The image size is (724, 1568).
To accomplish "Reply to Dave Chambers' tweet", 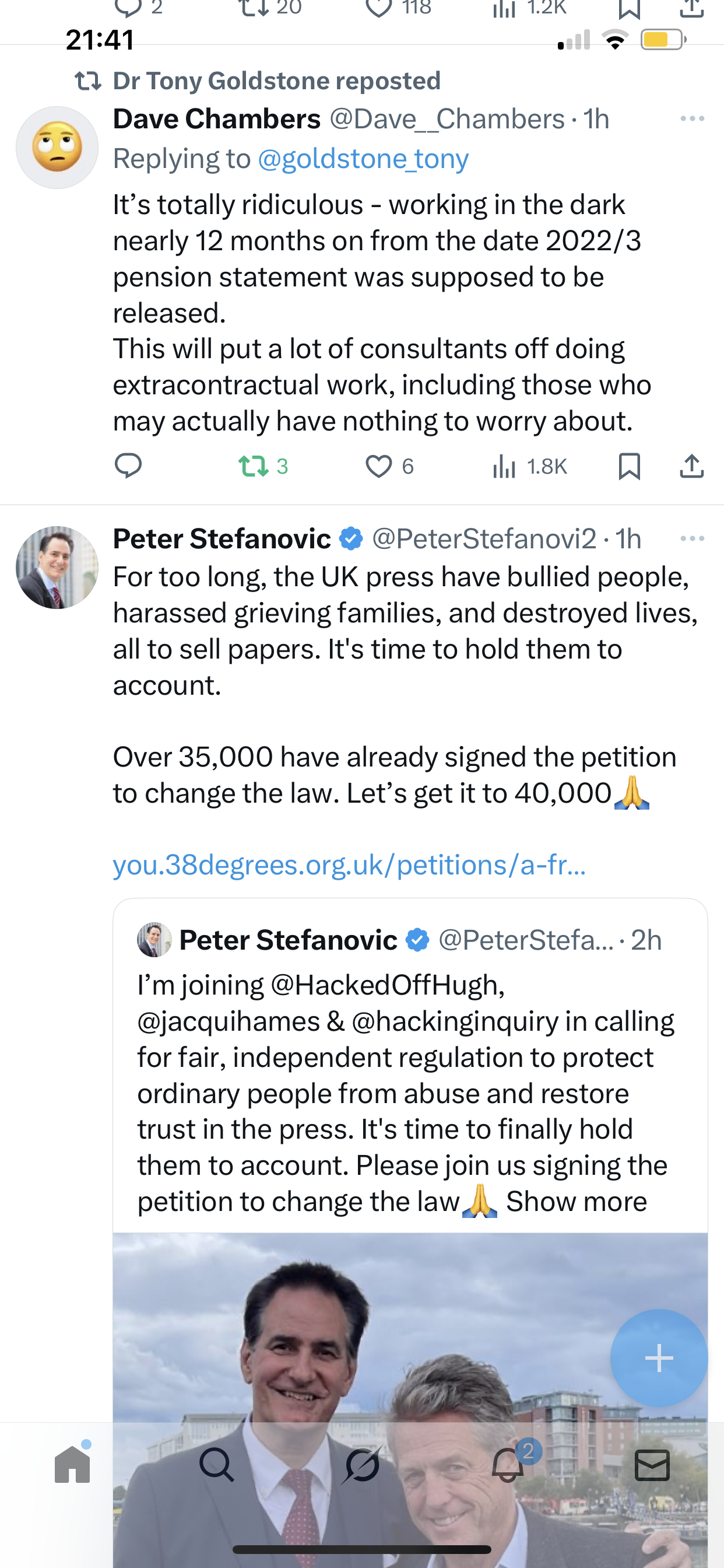I will click(128, 466).
